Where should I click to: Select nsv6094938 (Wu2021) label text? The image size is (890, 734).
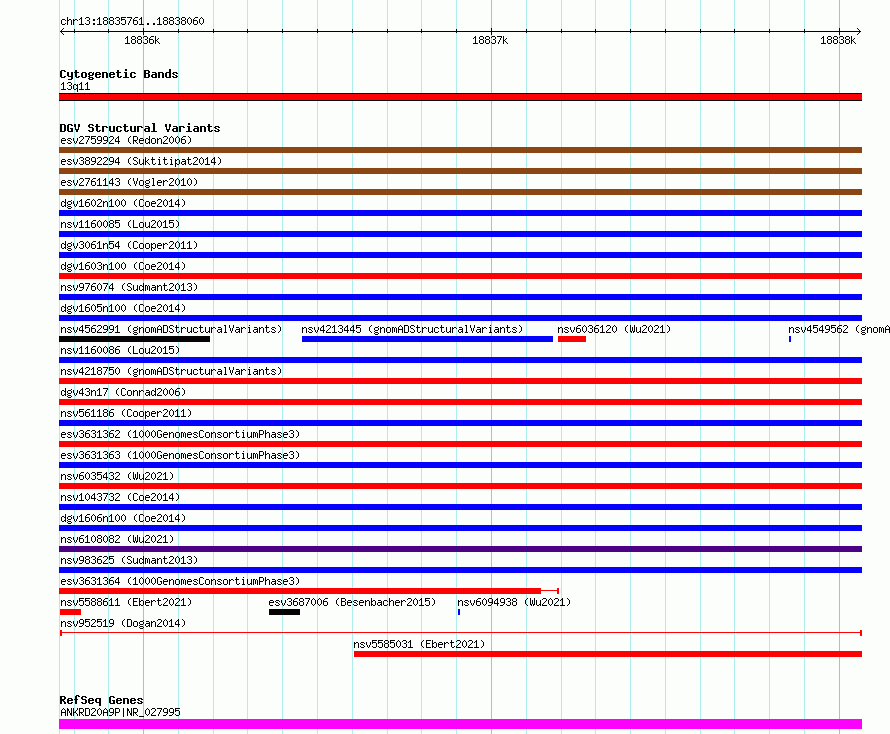tap(514, 602)
